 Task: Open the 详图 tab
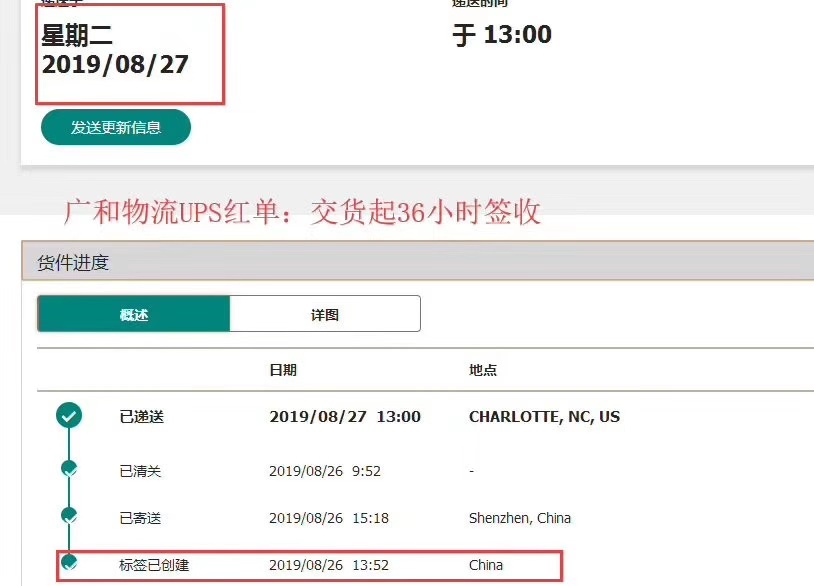pos(324,314)
